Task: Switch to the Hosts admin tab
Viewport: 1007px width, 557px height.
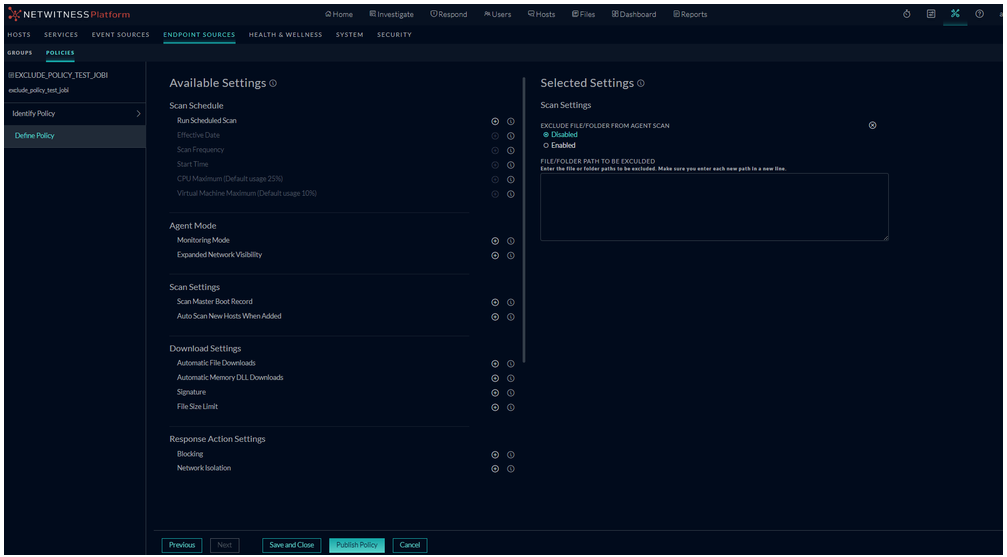Action: click(19, 35)
